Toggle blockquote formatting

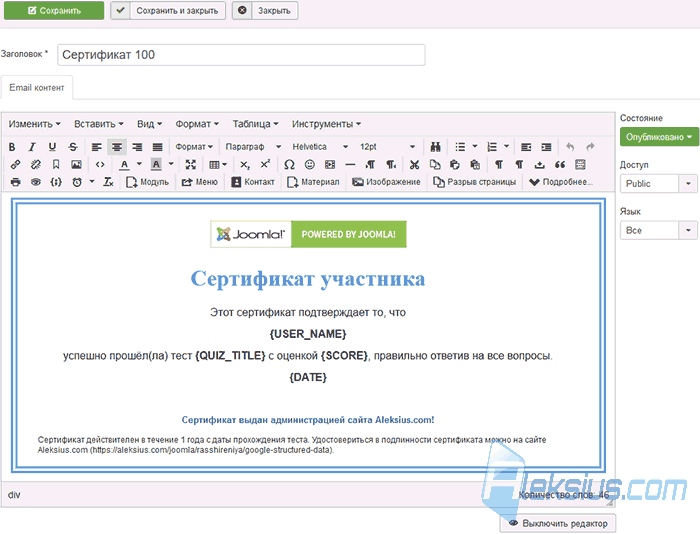(560, 165)
